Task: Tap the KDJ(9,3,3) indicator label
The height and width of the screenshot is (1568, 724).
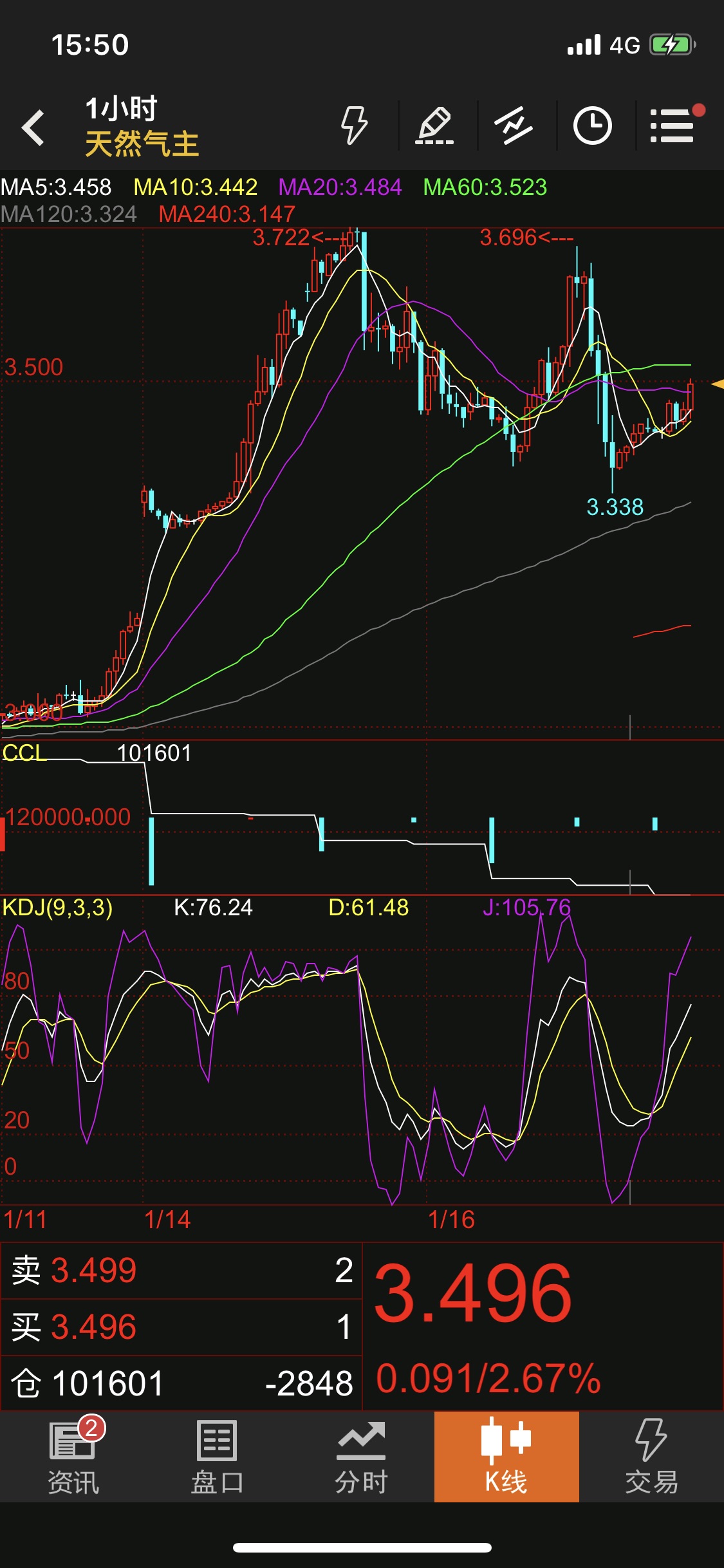Action: (57, 908)
